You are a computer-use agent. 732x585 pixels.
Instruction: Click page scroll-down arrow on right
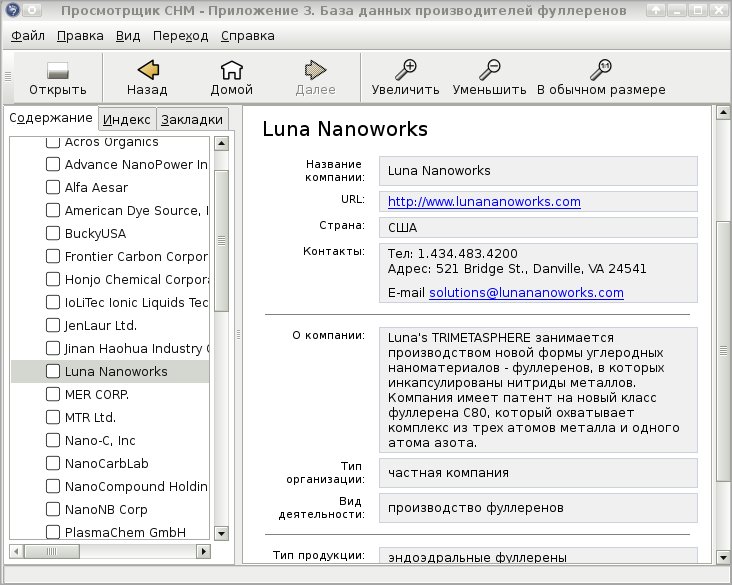coord(723,557)
